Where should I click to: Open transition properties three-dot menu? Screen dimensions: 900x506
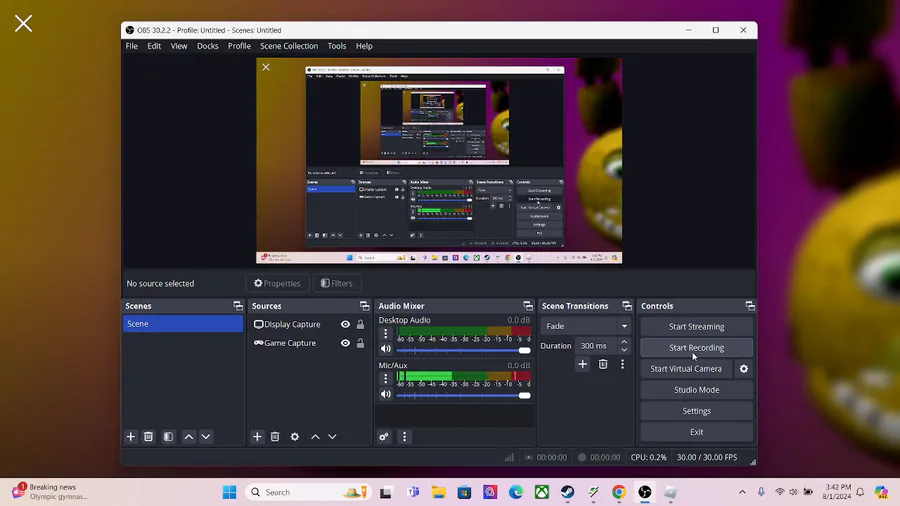(x=622, y=364)
